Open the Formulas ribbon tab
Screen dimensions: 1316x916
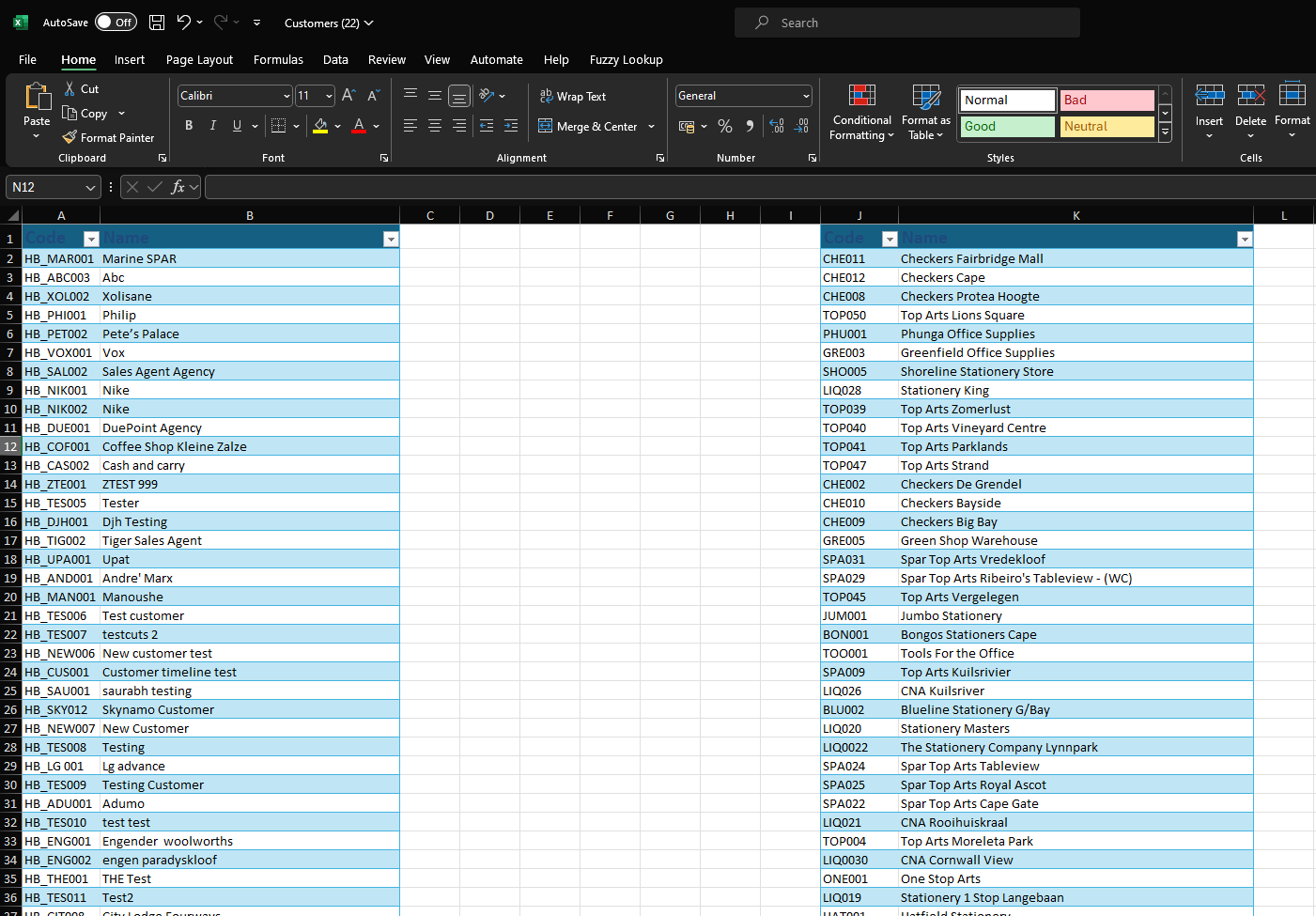pyautogui.click(x=278, y=59)
